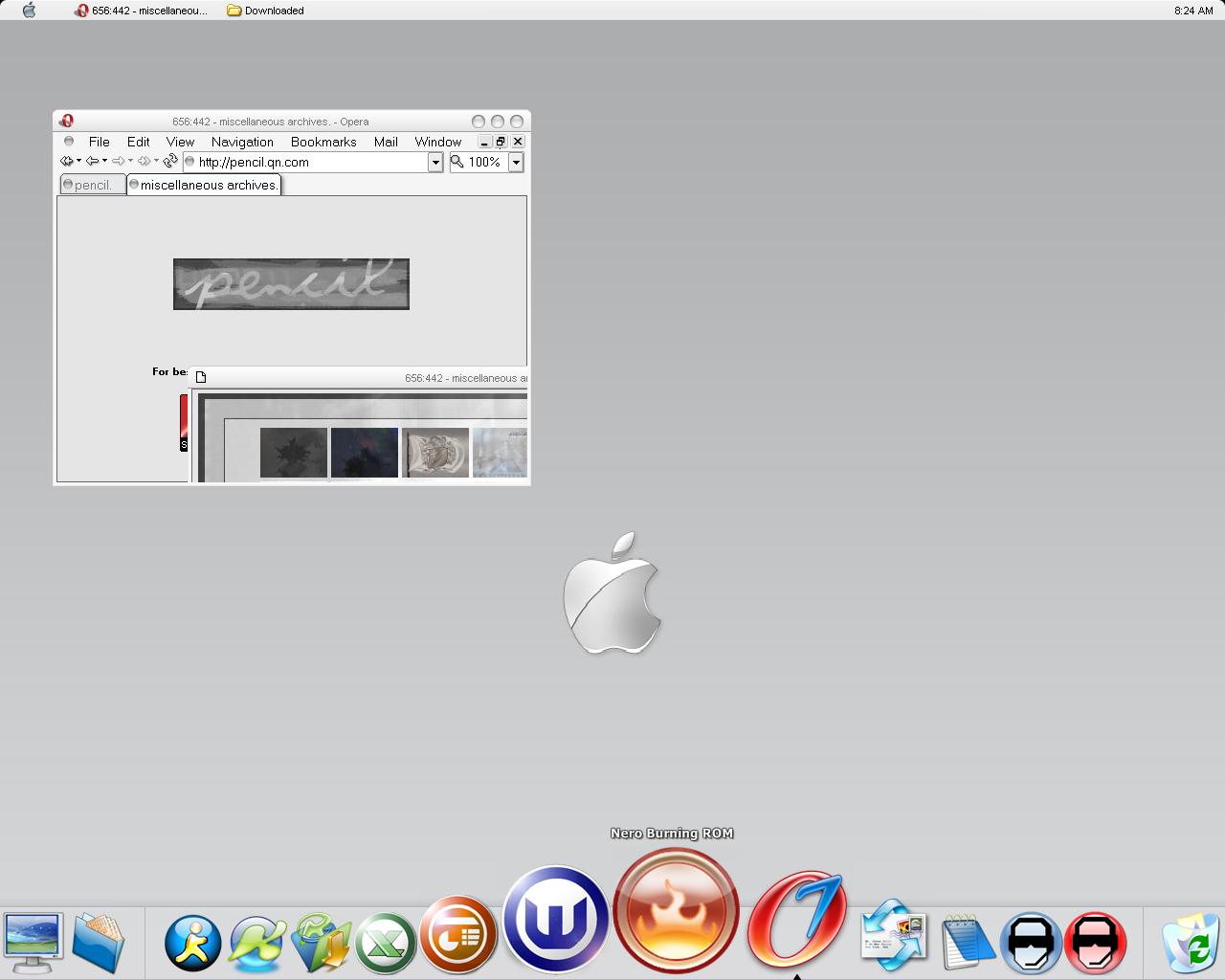Launch Word from the dock
Viewport: 1225px width, 980px height.
click(x=556, y=920)
